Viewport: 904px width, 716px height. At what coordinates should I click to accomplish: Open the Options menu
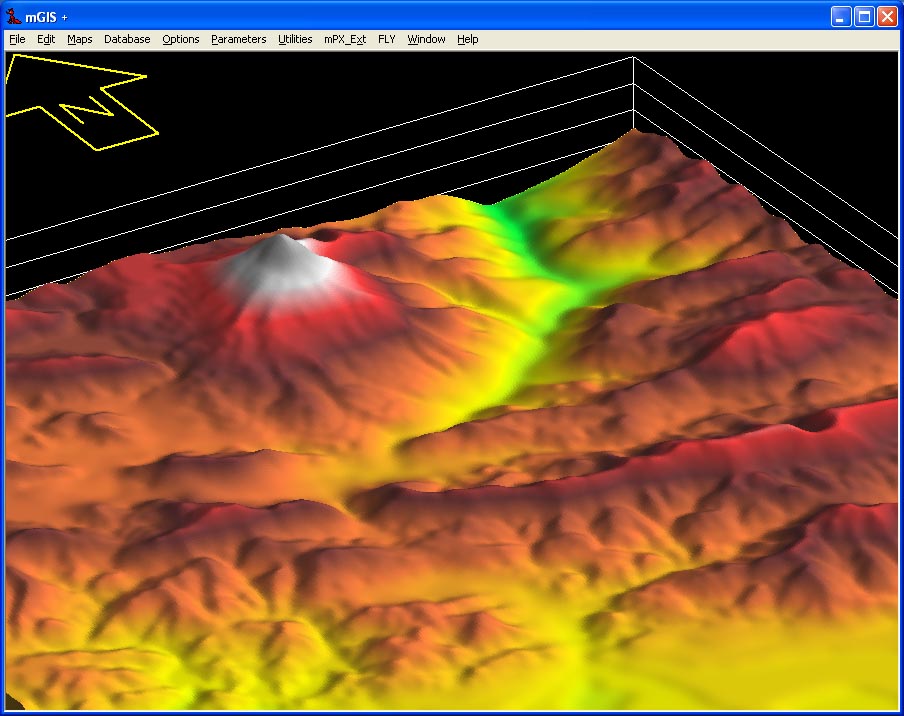pyautogui.click(x=180, y=39)
